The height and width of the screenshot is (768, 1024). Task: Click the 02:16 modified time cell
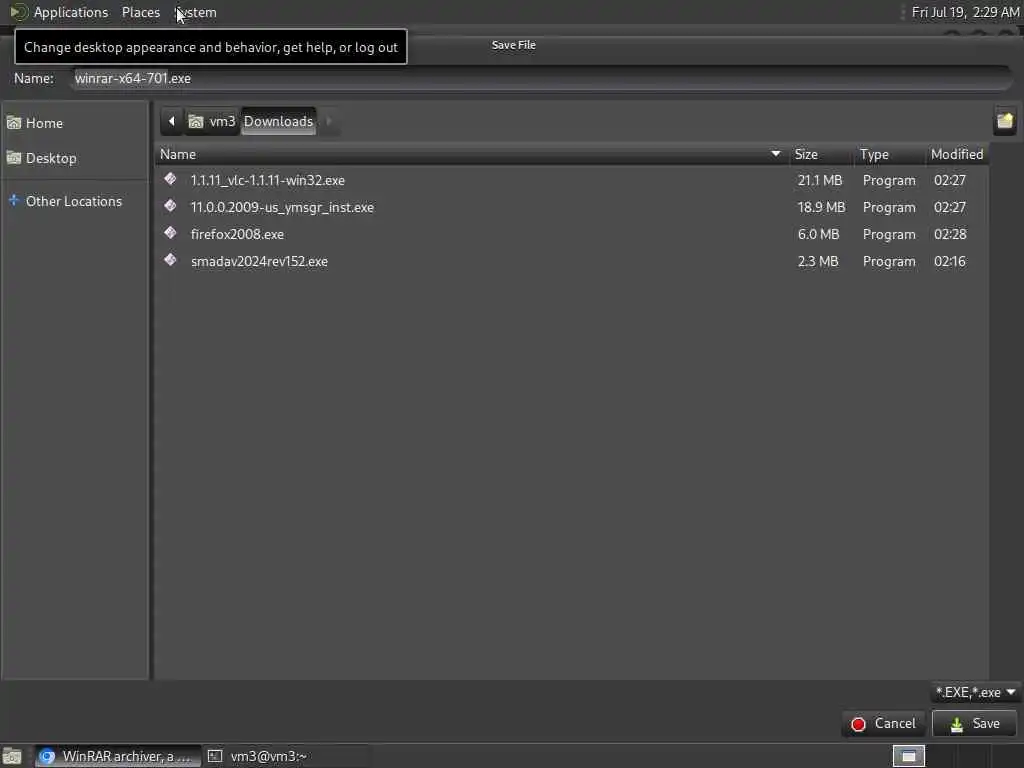950,261
